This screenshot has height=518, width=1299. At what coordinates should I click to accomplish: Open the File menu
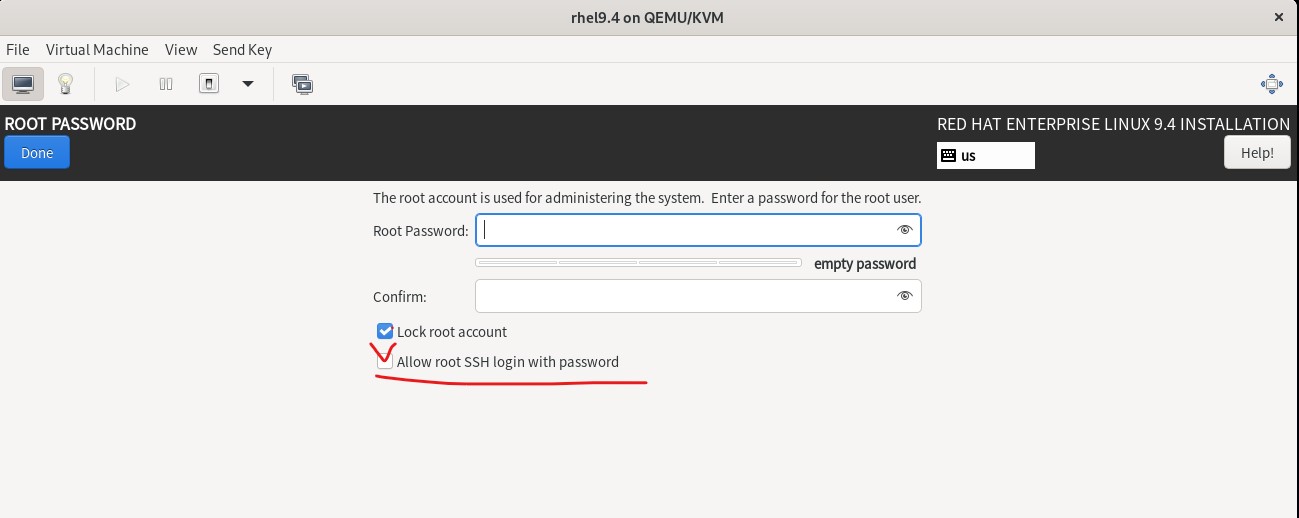click(18, 49)
